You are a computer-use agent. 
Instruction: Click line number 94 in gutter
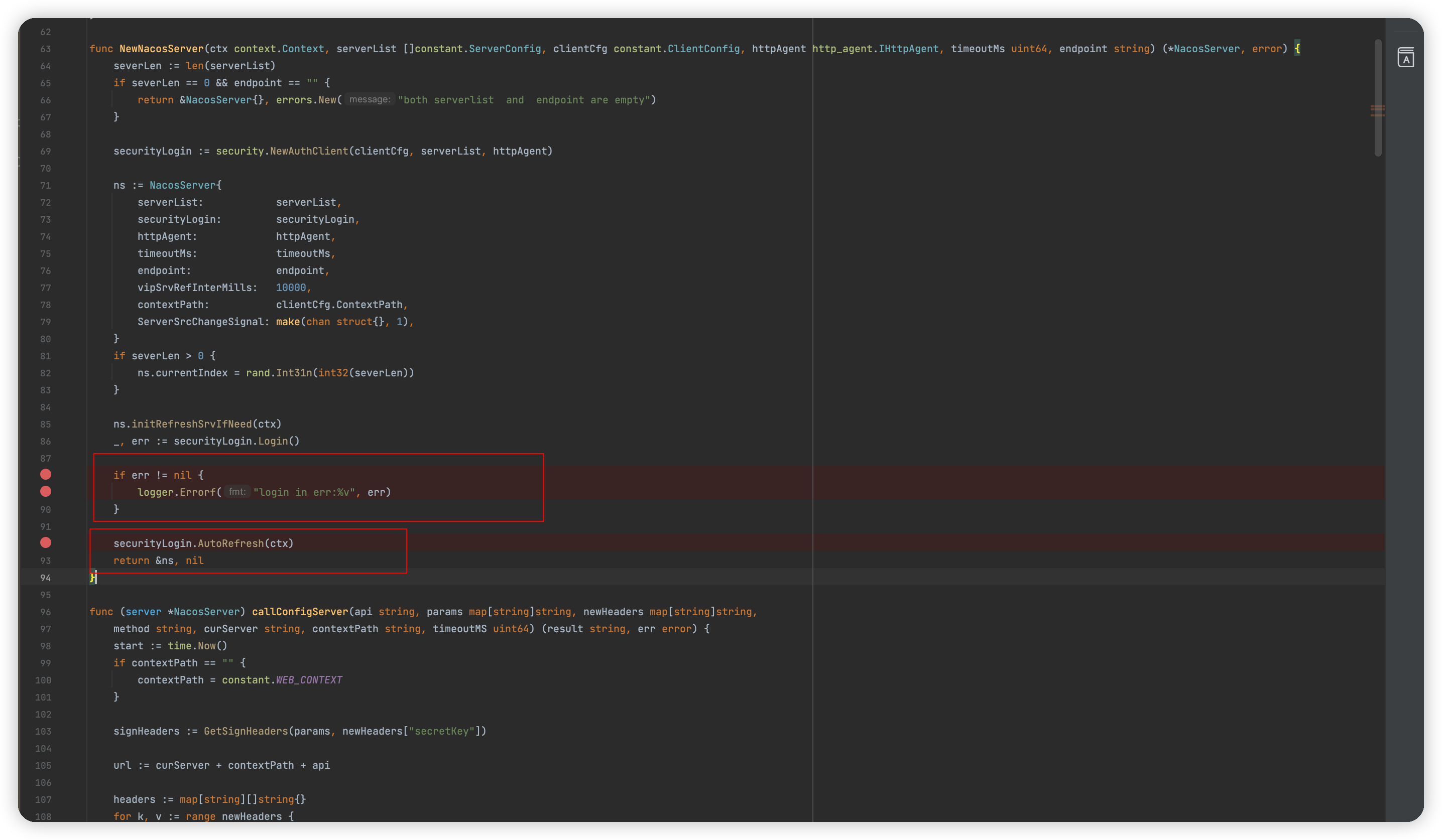click(x=45, y=578)
